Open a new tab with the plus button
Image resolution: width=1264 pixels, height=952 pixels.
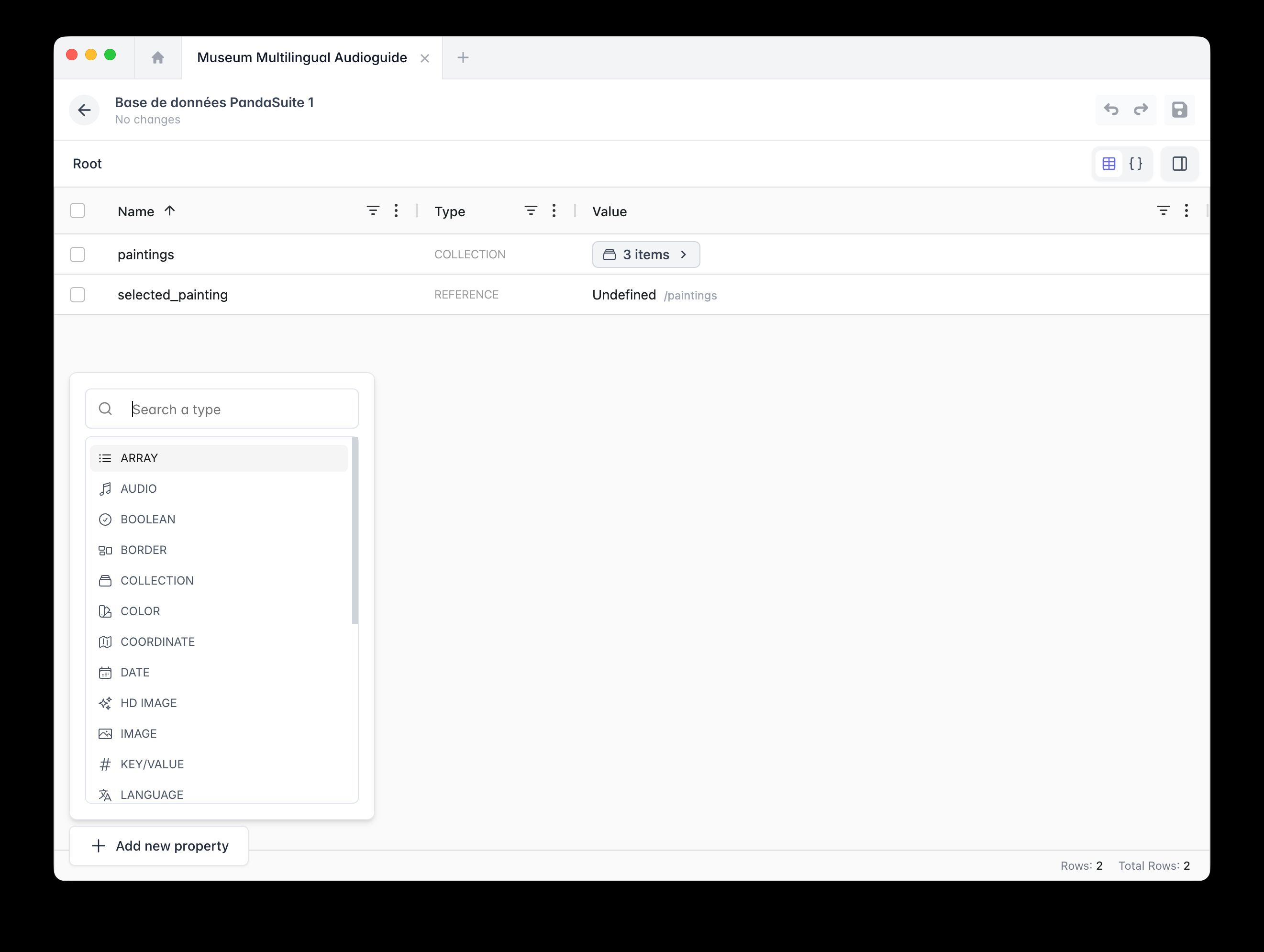click(463, 57)
